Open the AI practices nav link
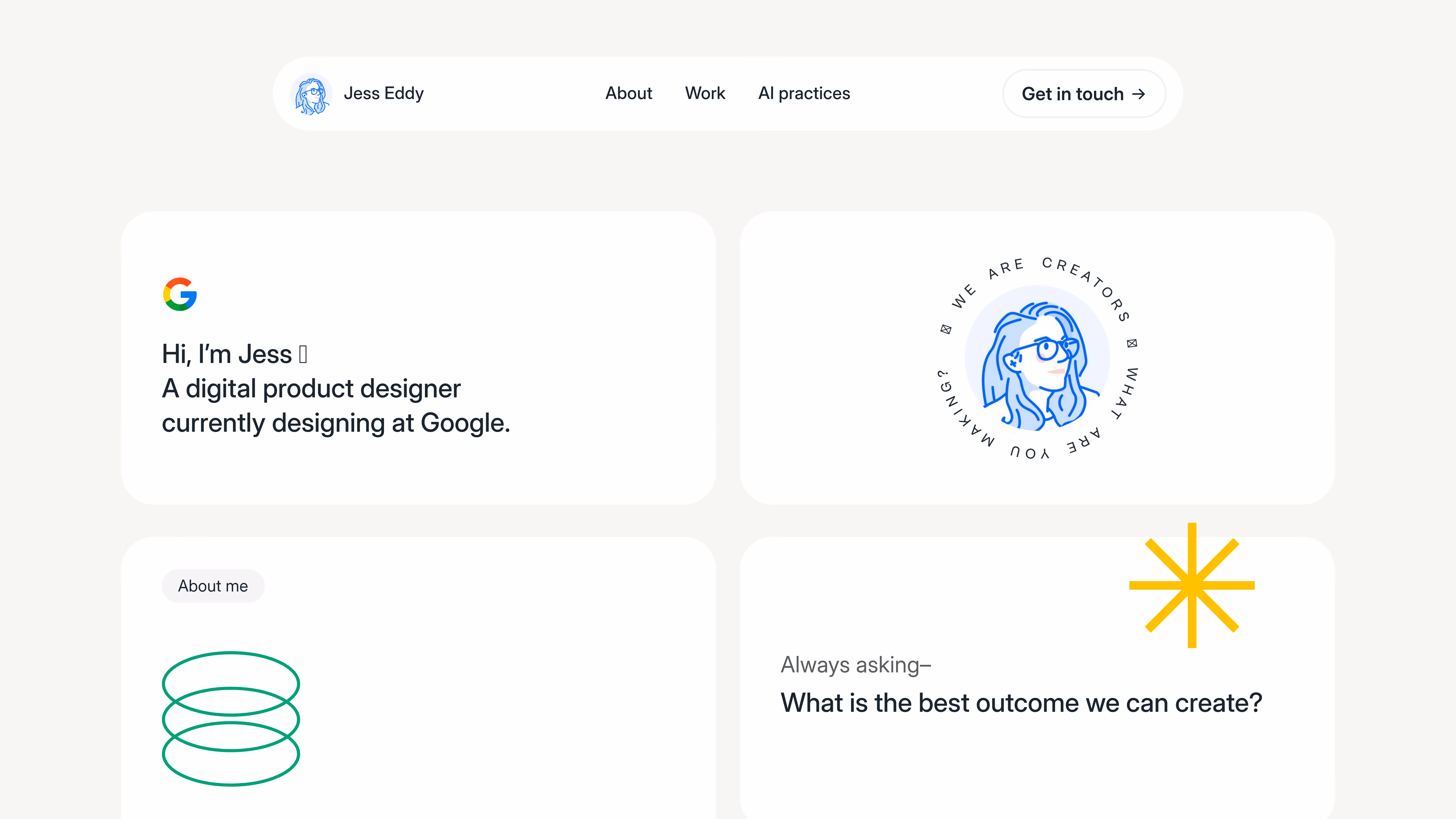The width and height of the screenshot is (1456, 819). [x=804, y=93]
